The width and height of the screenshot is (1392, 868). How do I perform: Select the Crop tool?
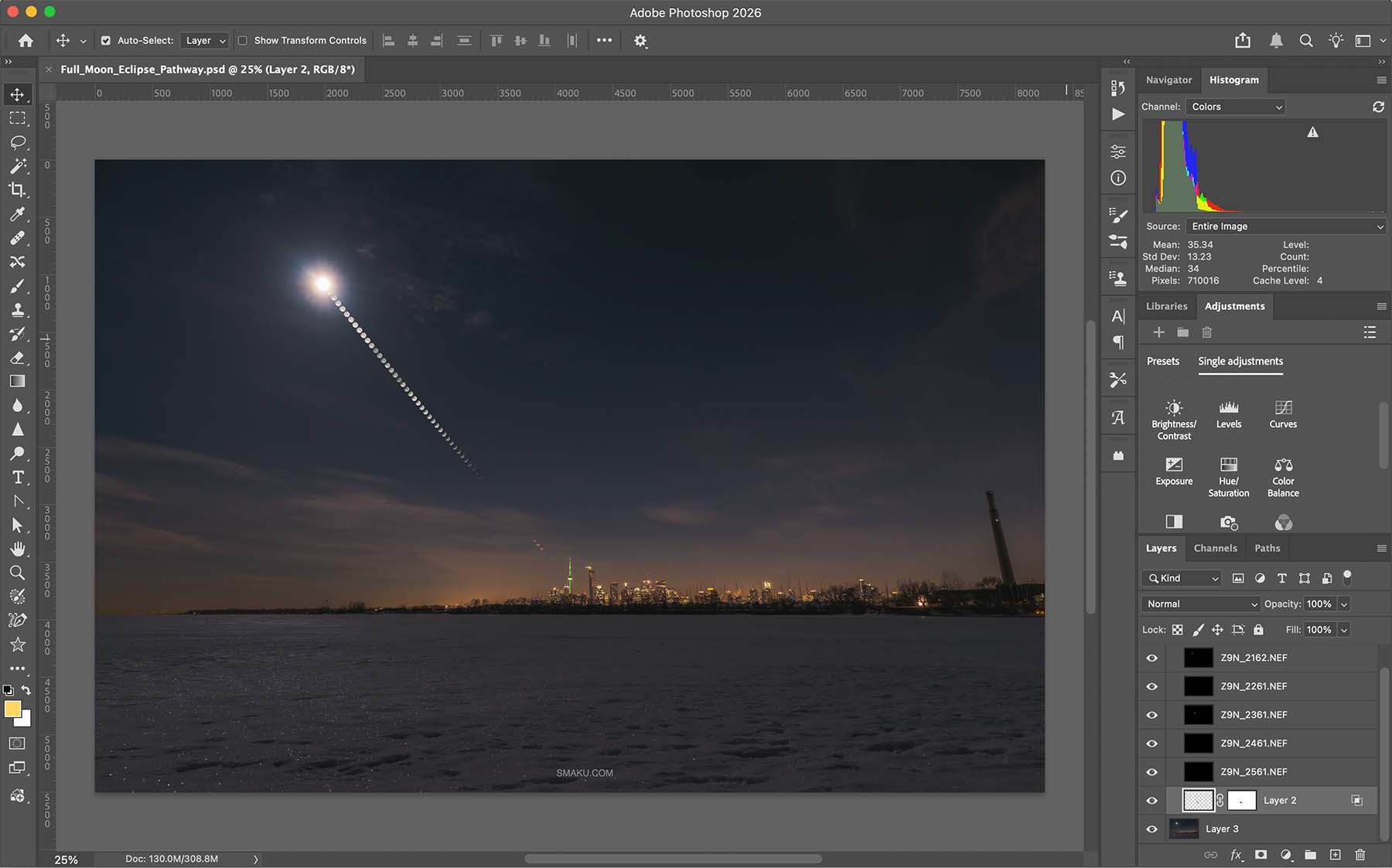(17, 190)
